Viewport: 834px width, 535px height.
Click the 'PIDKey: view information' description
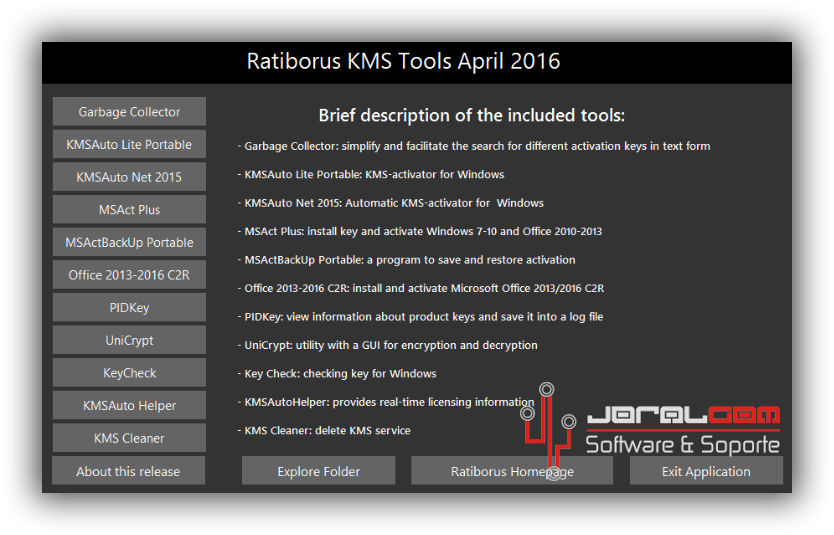pyautogui.click(x=420, y=317)
